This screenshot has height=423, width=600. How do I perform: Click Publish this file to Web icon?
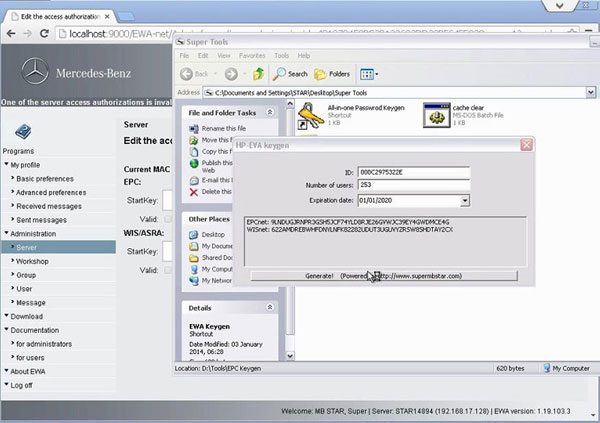click(x=194, y=163)
